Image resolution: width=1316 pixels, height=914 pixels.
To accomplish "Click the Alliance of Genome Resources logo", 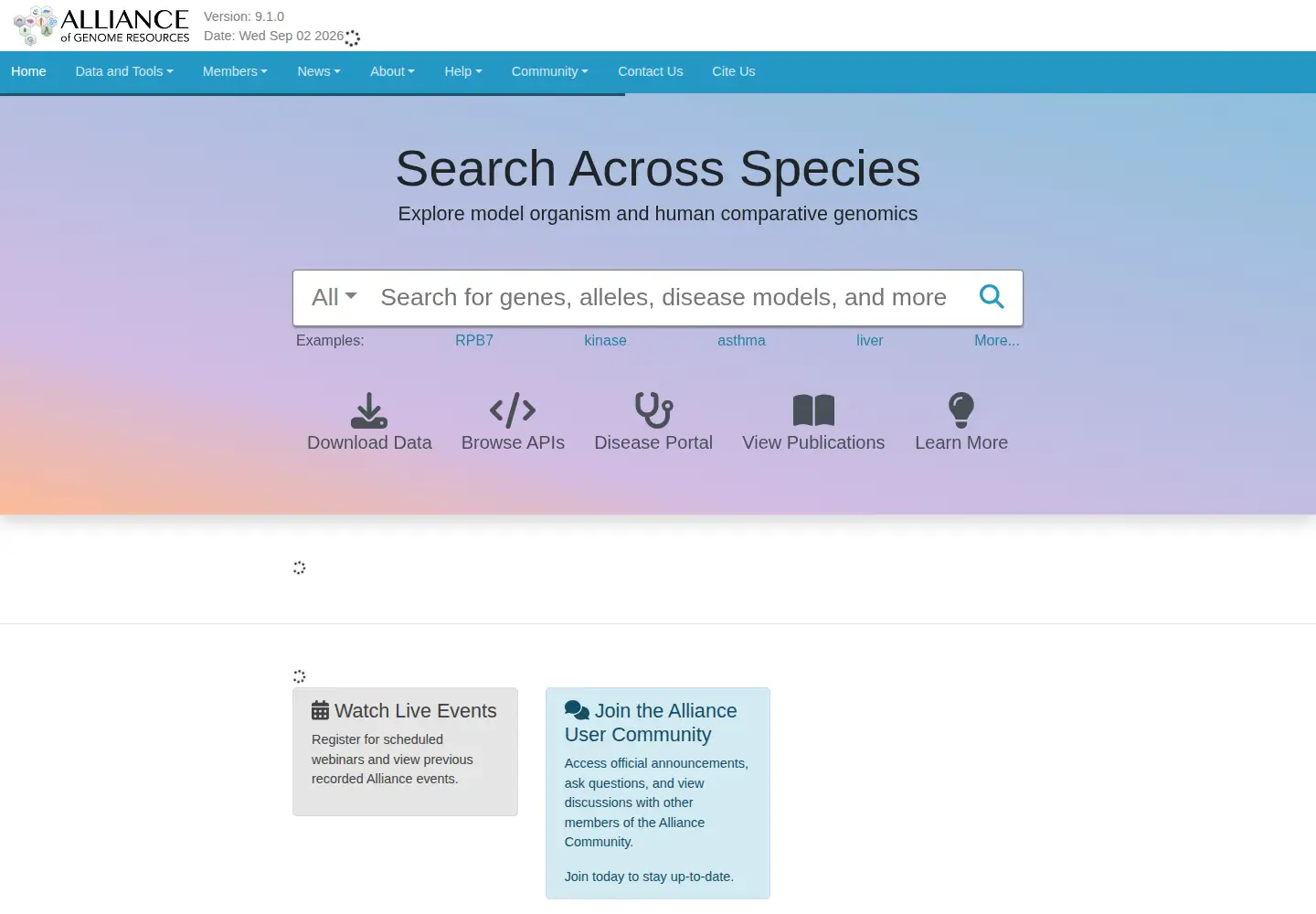I will (x=101, y=26).
